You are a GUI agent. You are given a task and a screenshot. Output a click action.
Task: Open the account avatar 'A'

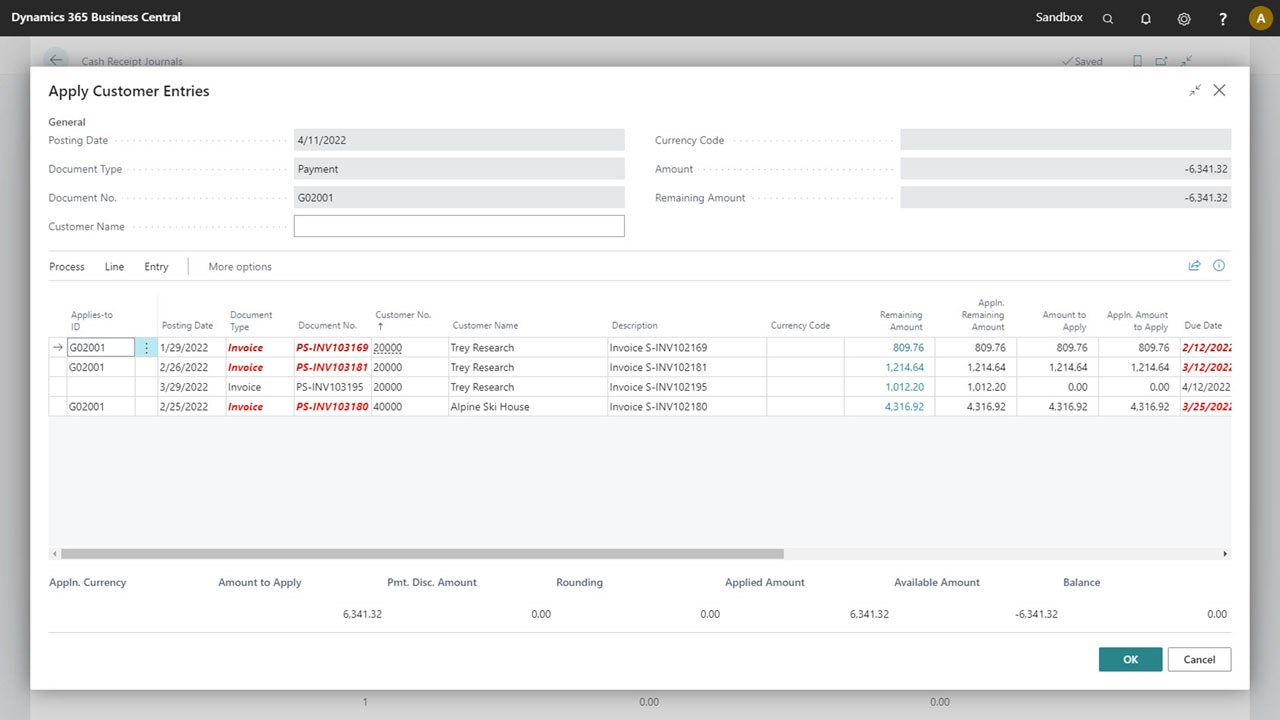1260,18
